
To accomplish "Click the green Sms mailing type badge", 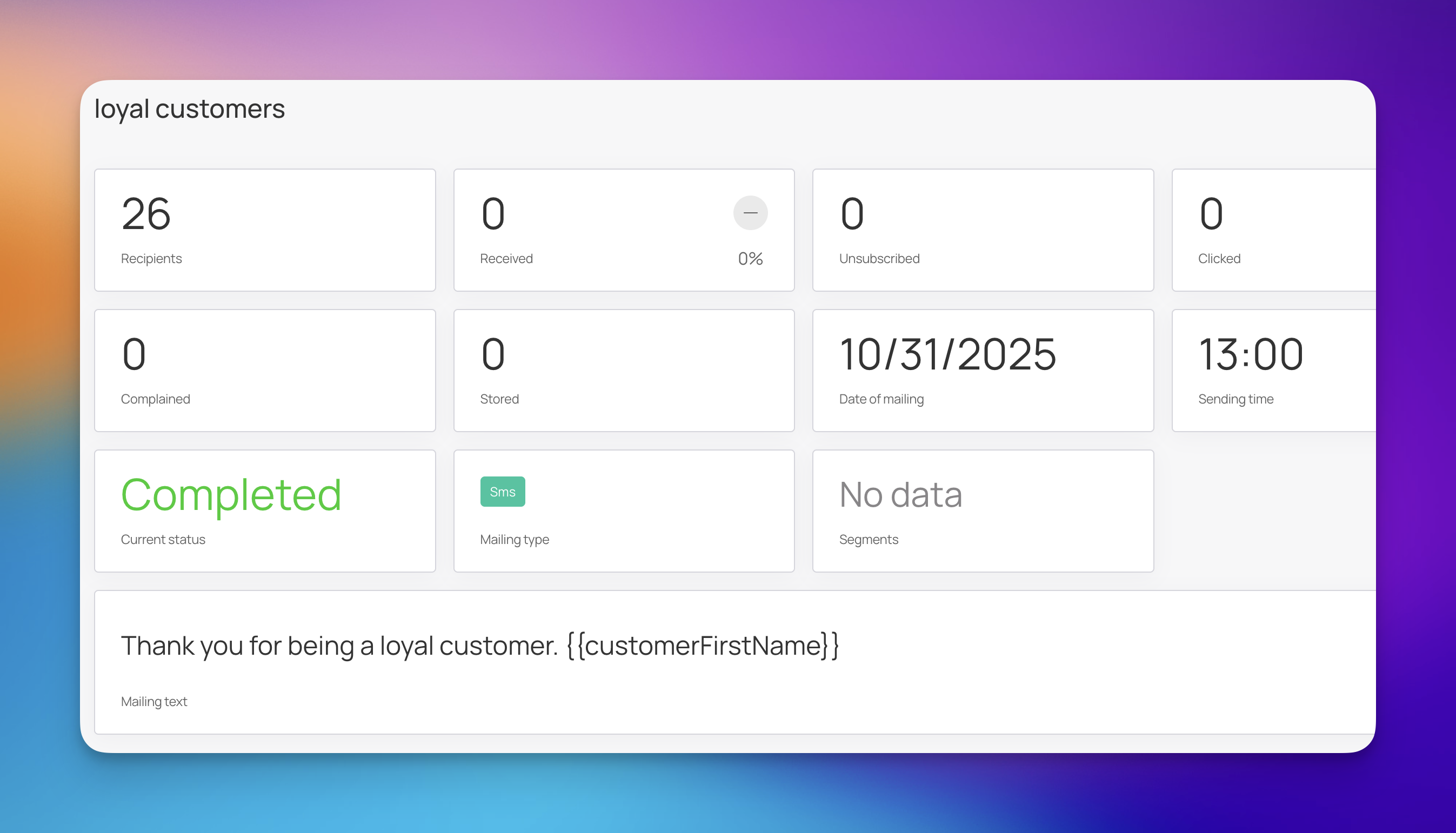I will pos(502,492).
